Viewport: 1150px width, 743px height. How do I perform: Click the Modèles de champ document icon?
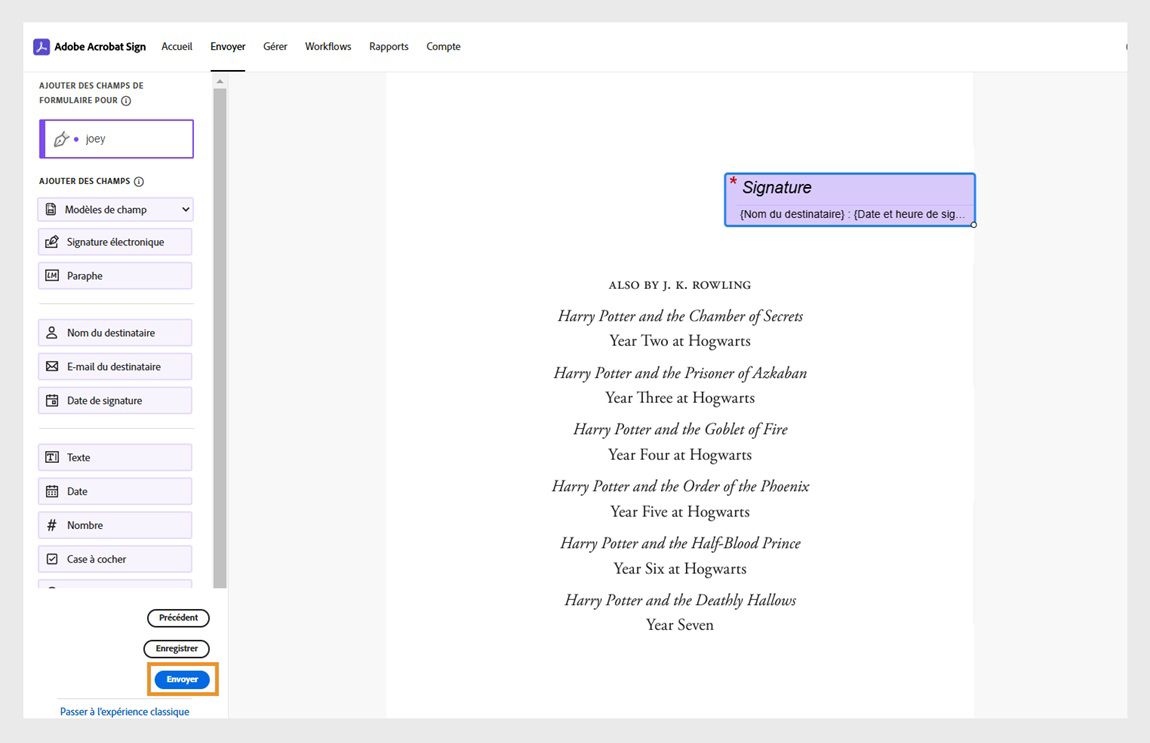(51, 210)
